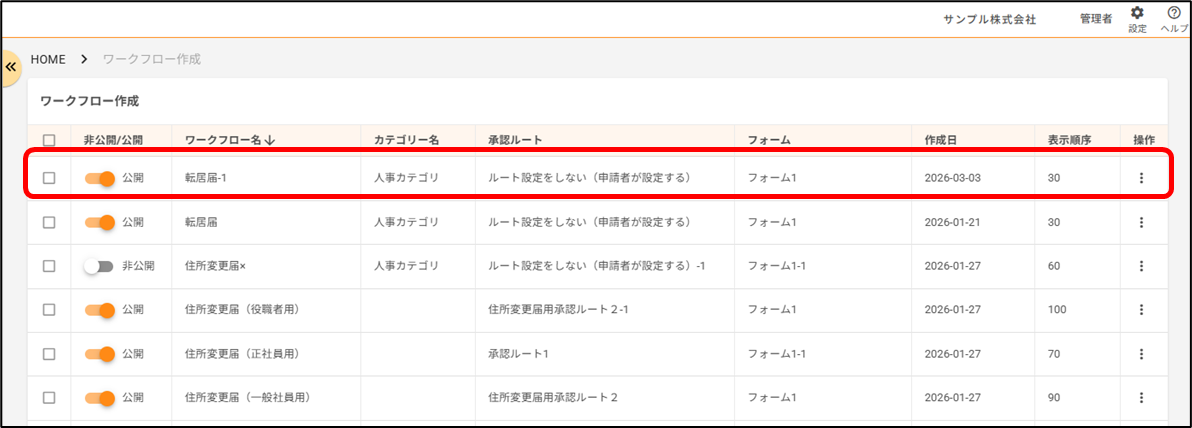The width and height of the screenshot is (1192, 428).
Task: Click the breadcrumb chevron after HOME
Action: coord(84,59)
